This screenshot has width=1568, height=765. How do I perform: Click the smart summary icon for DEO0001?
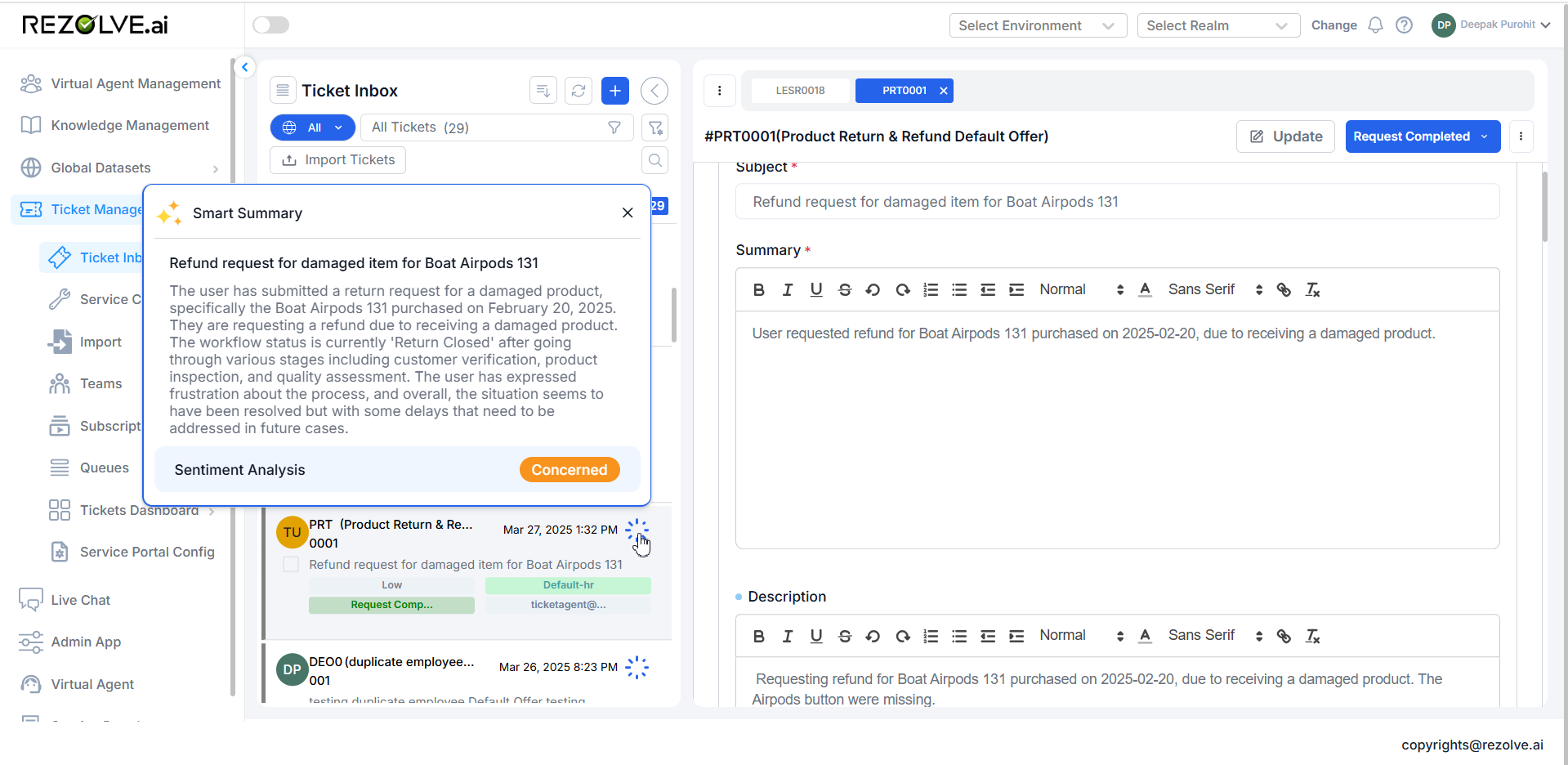click(x=637, y=668)
